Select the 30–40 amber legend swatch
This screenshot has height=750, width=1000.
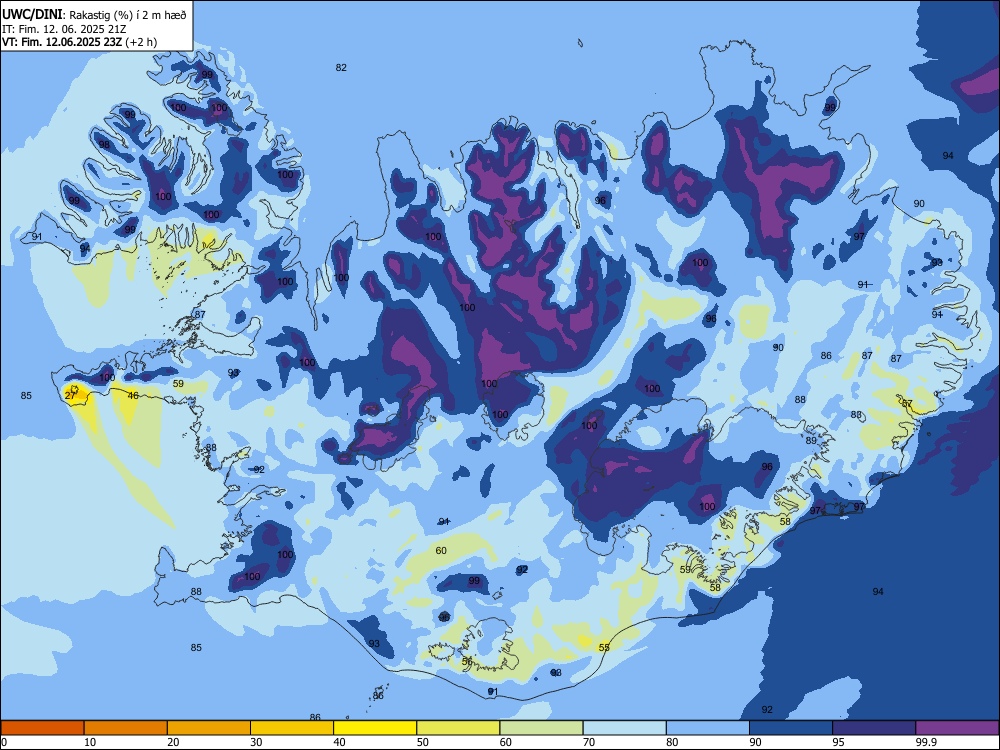click(x=292, y=728)
